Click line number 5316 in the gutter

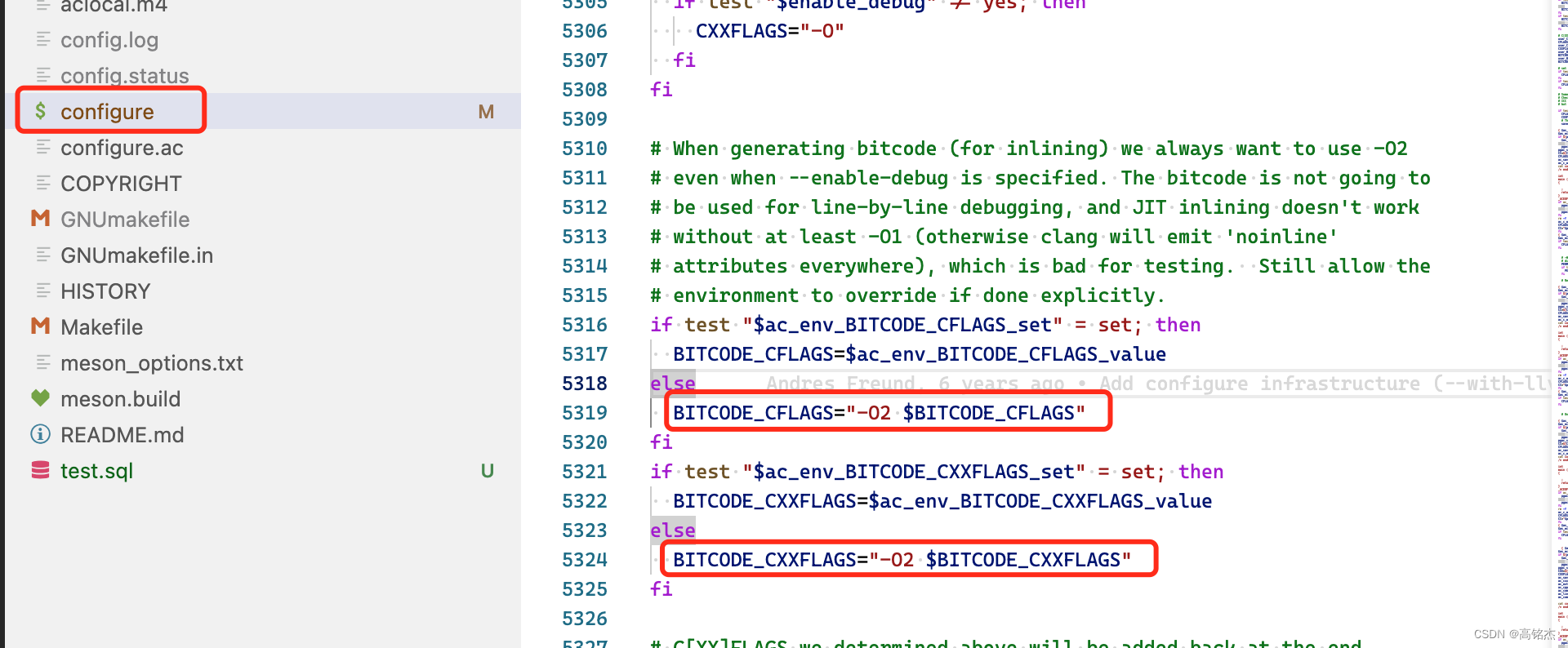tap(585, 325)
